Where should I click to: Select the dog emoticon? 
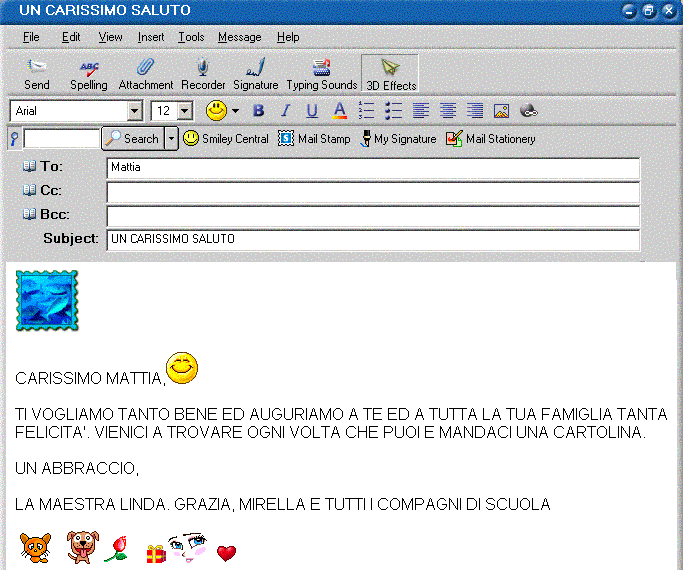(83, 547)
